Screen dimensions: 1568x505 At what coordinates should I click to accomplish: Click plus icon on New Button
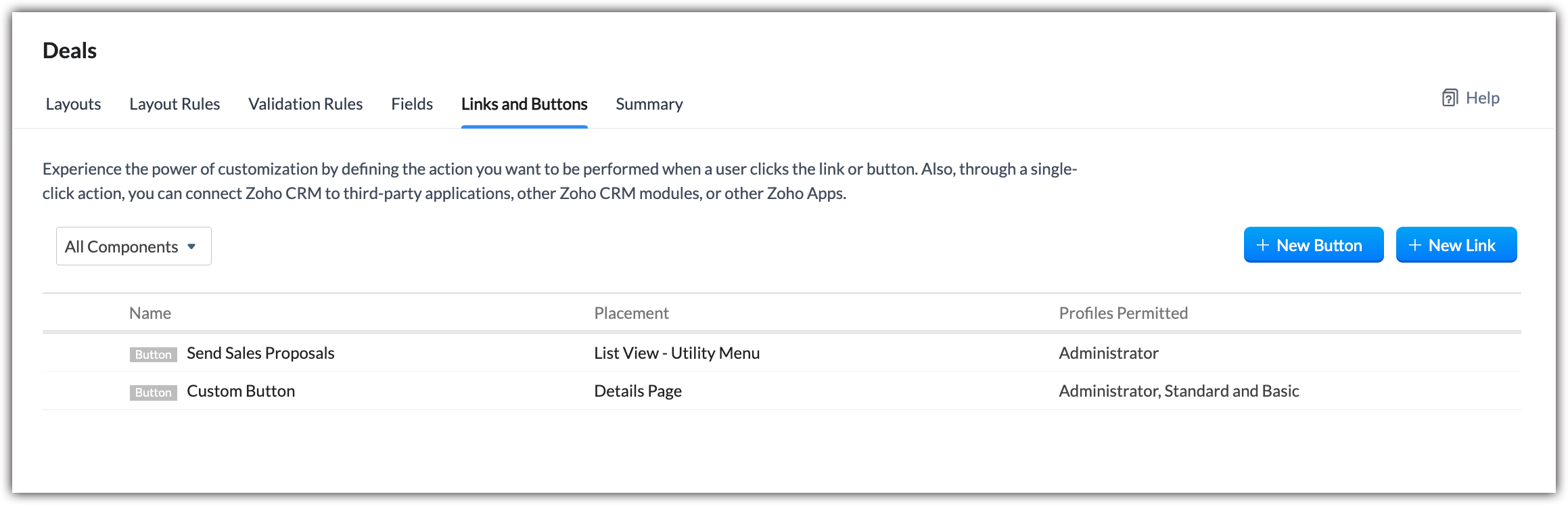tap(1262, 245)
